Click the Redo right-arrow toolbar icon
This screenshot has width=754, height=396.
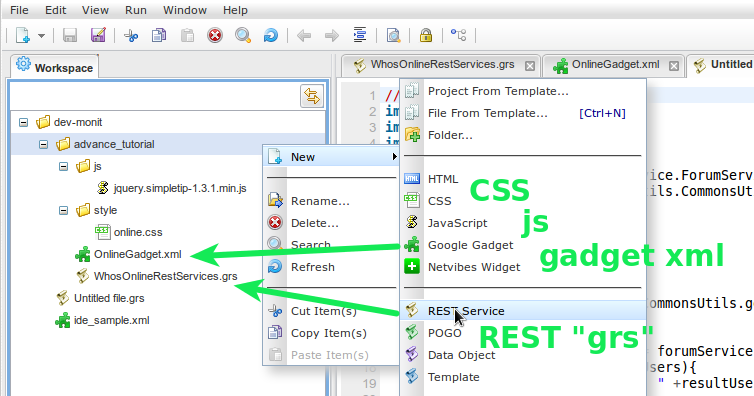[332, 36]
